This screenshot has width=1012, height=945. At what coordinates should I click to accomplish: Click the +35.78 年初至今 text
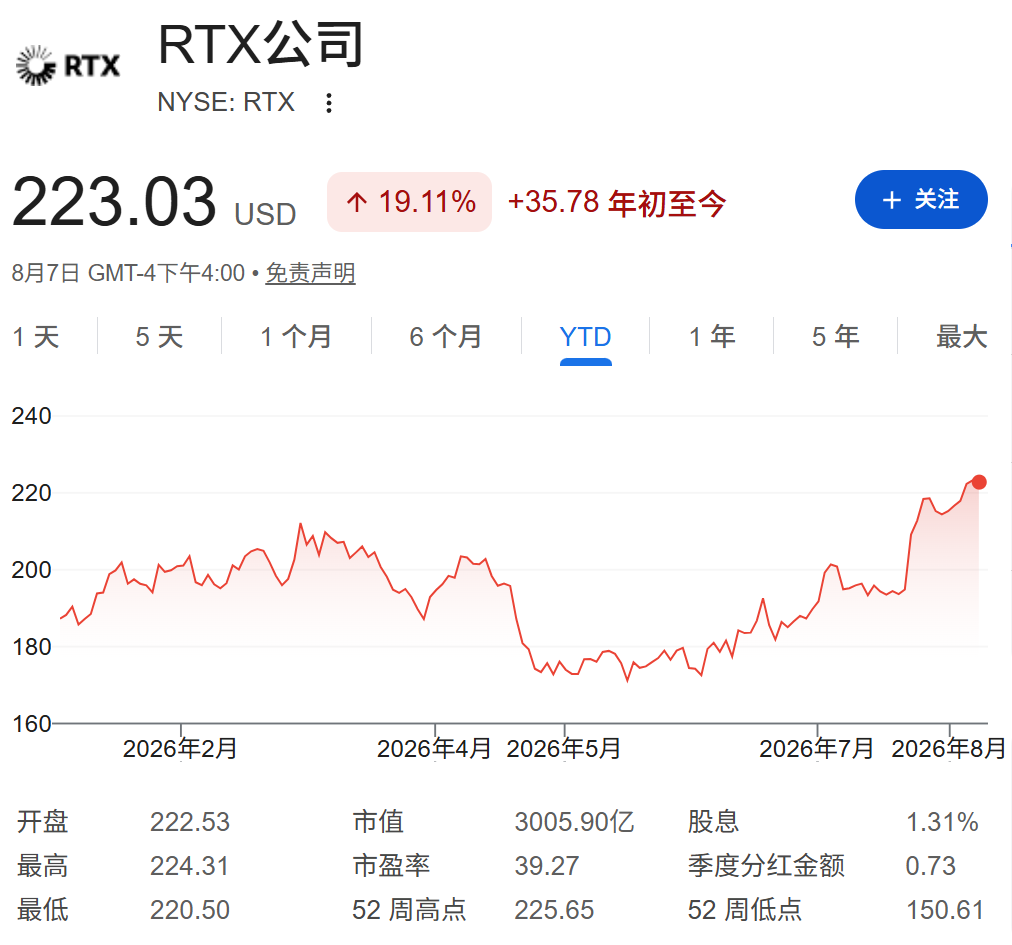(x=617, y=203)
